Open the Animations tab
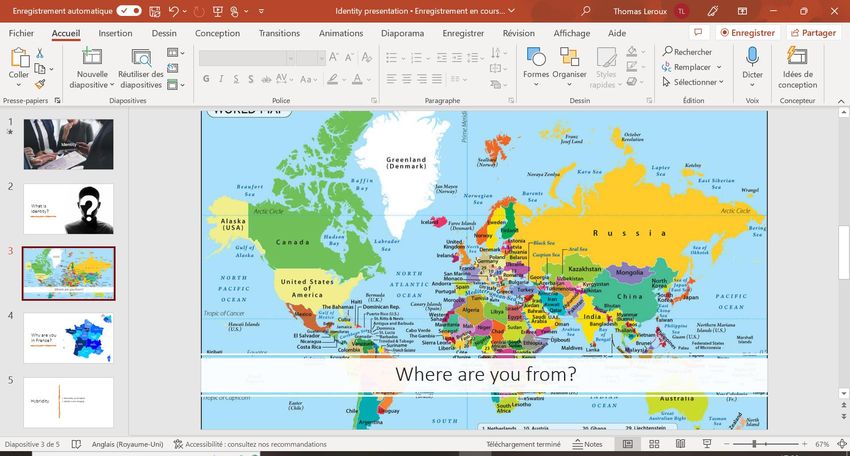Image resolution: width=850 pixels, height=456 pixels. point(341,33)
